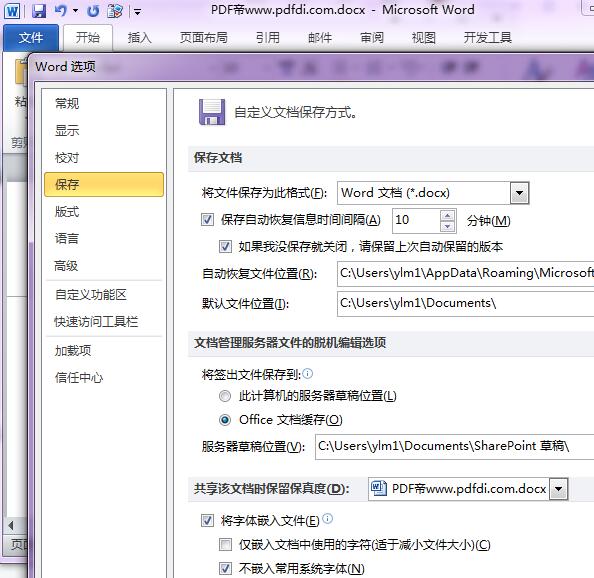Image resolution: width=594 pixels, height=578 pixels.
Task: Click the 自动恢复文件位置 path field
Action: tap(466, 273)
